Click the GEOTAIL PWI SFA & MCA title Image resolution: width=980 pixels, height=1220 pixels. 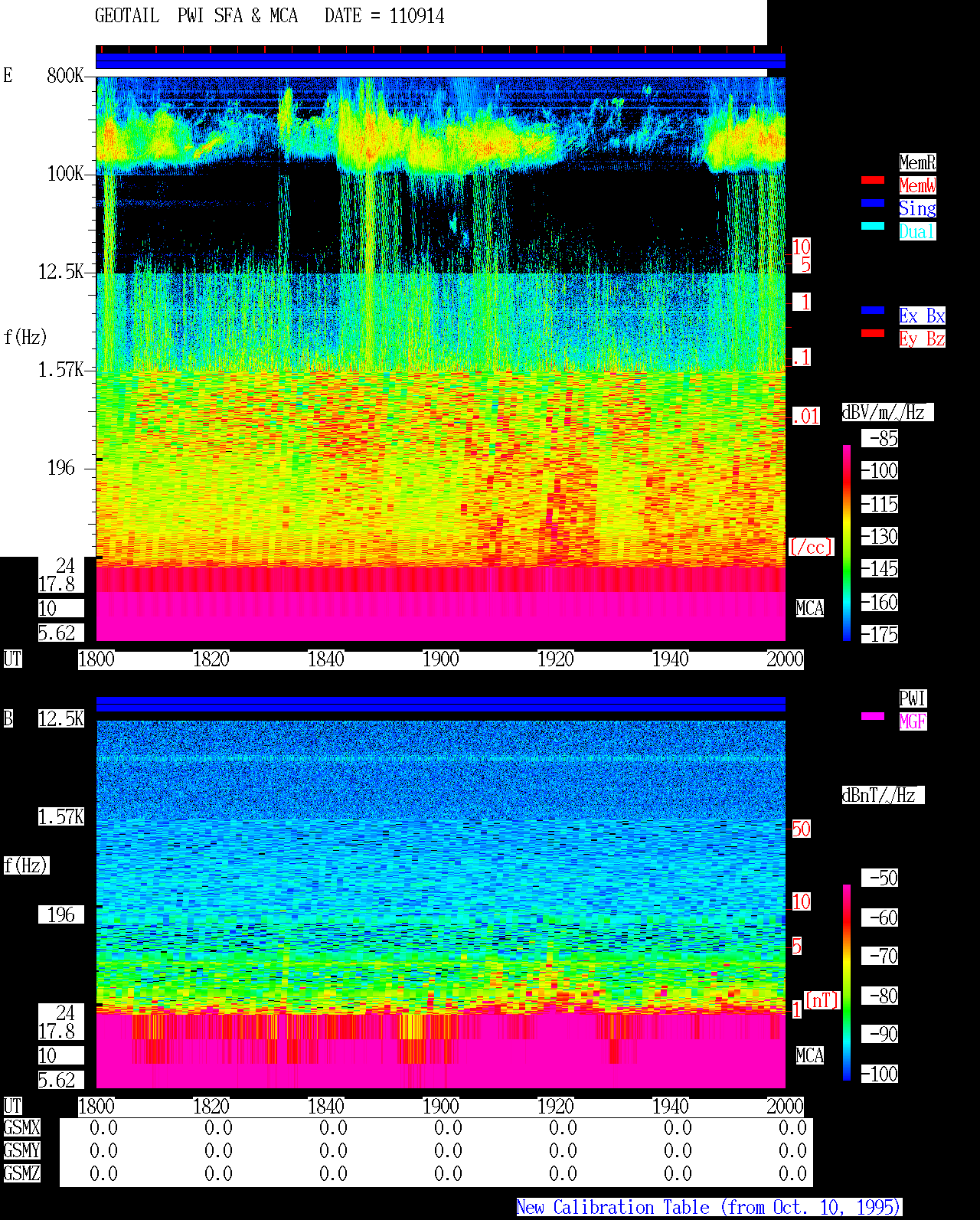click(x=196, y=16)
